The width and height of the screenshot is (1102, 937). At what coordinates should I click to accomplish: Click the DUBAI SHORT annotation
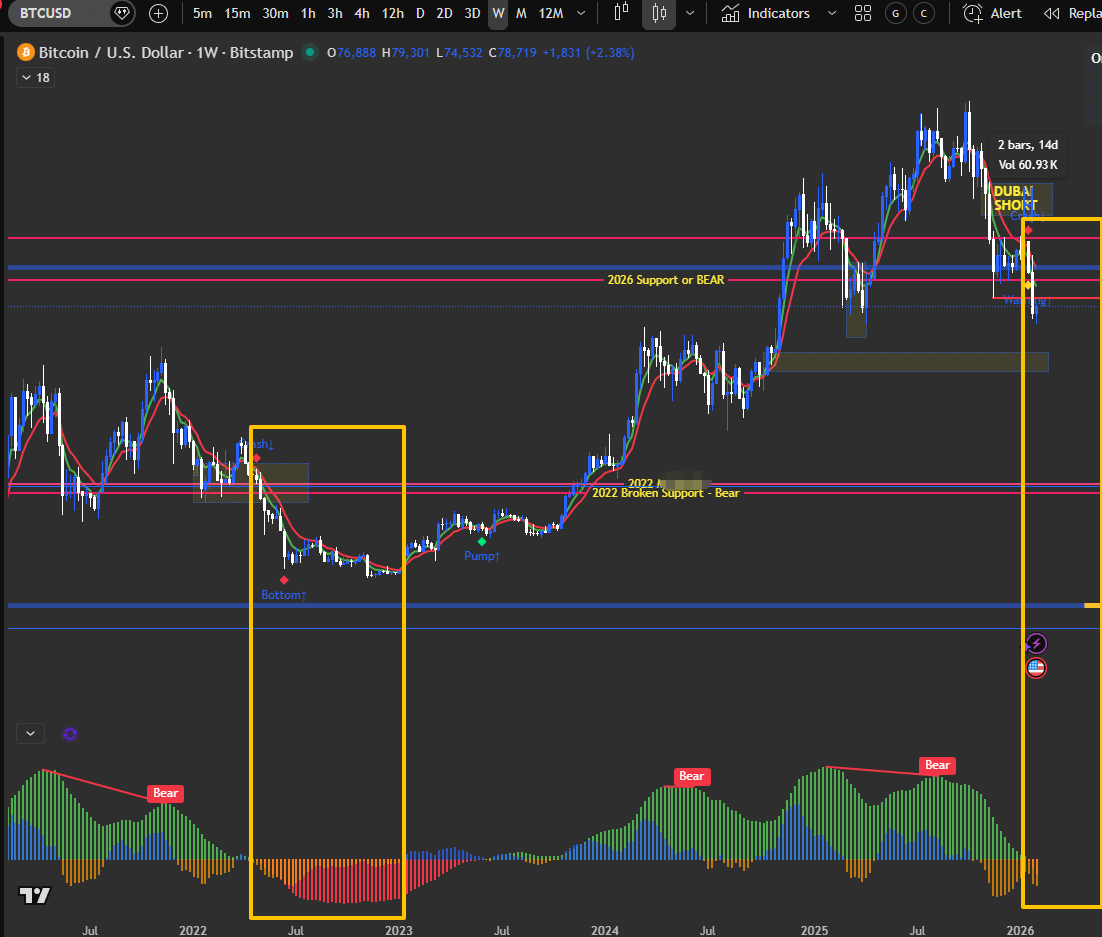(x=1016, y=198)
